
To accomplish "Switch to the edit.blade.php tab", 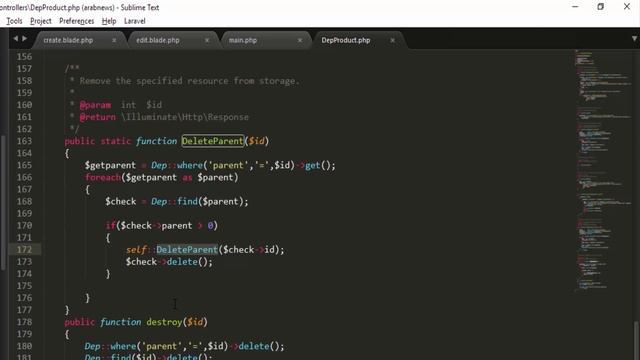I will coord(158,40).
